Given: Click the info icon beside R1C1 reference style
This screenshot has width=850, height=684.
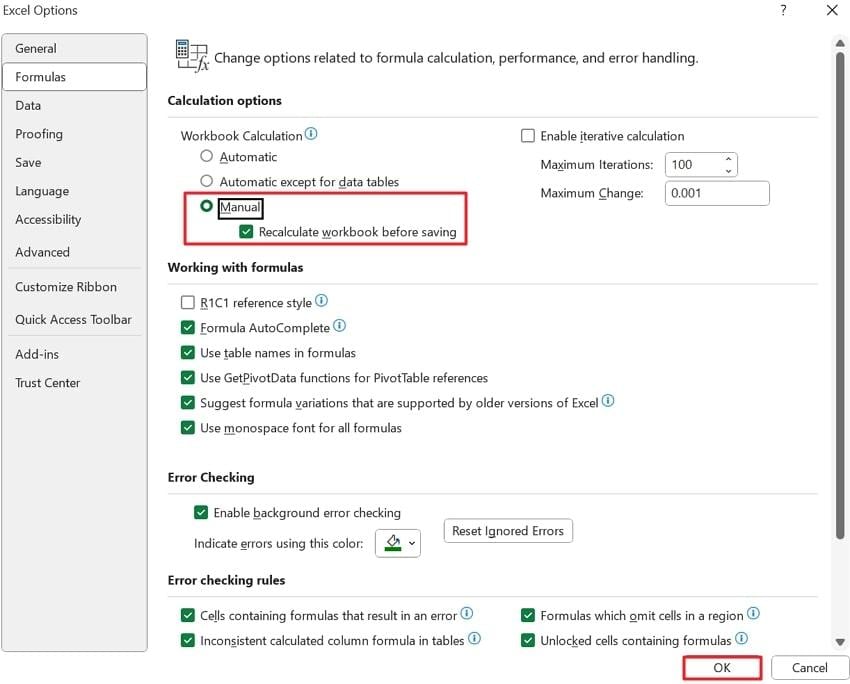Looking at the screenshot, I should click(x=321, y=300).
